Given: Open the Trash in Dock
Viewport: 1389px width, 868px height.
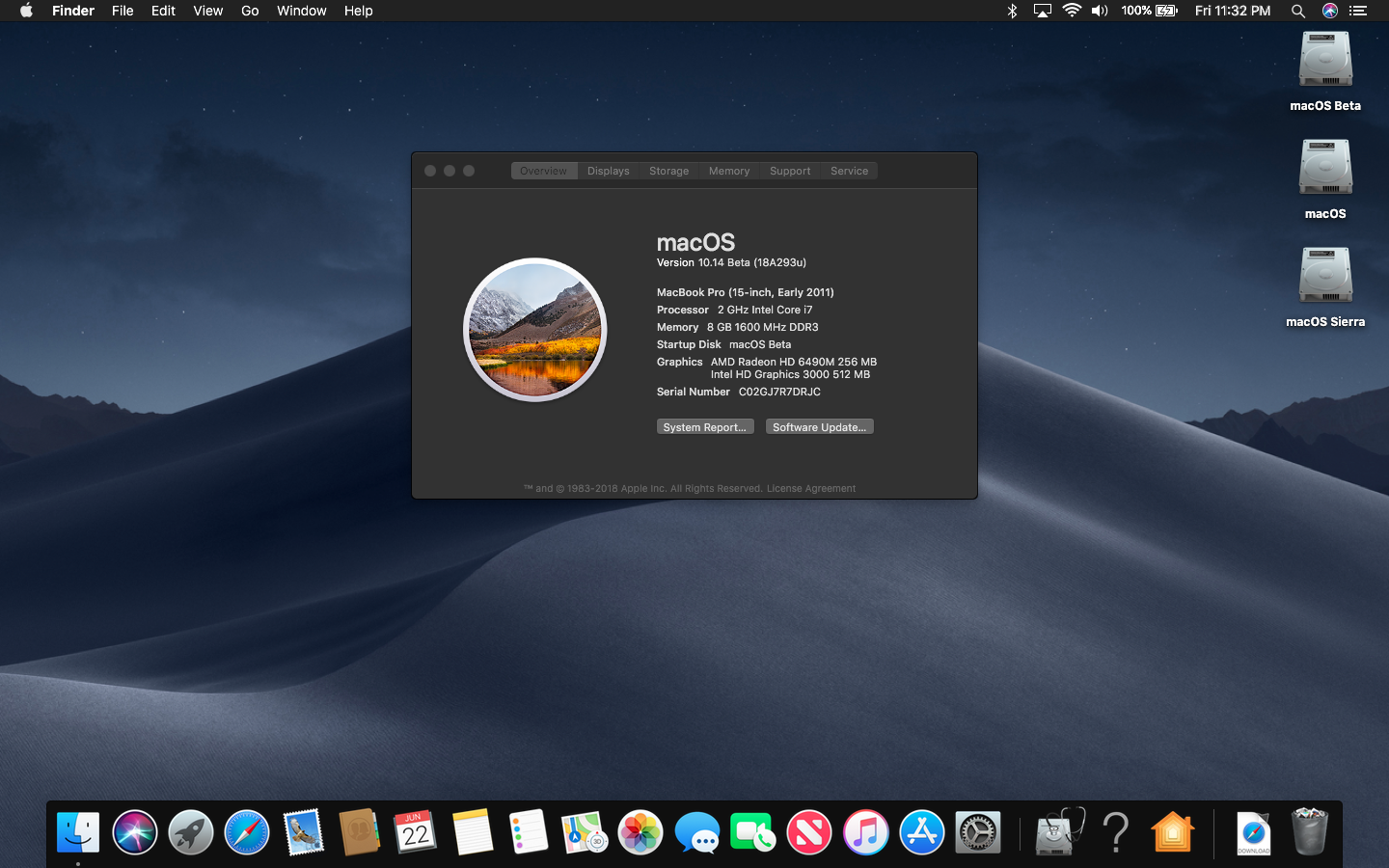Looking at the screenshot, I should (x=1310, y=832).
